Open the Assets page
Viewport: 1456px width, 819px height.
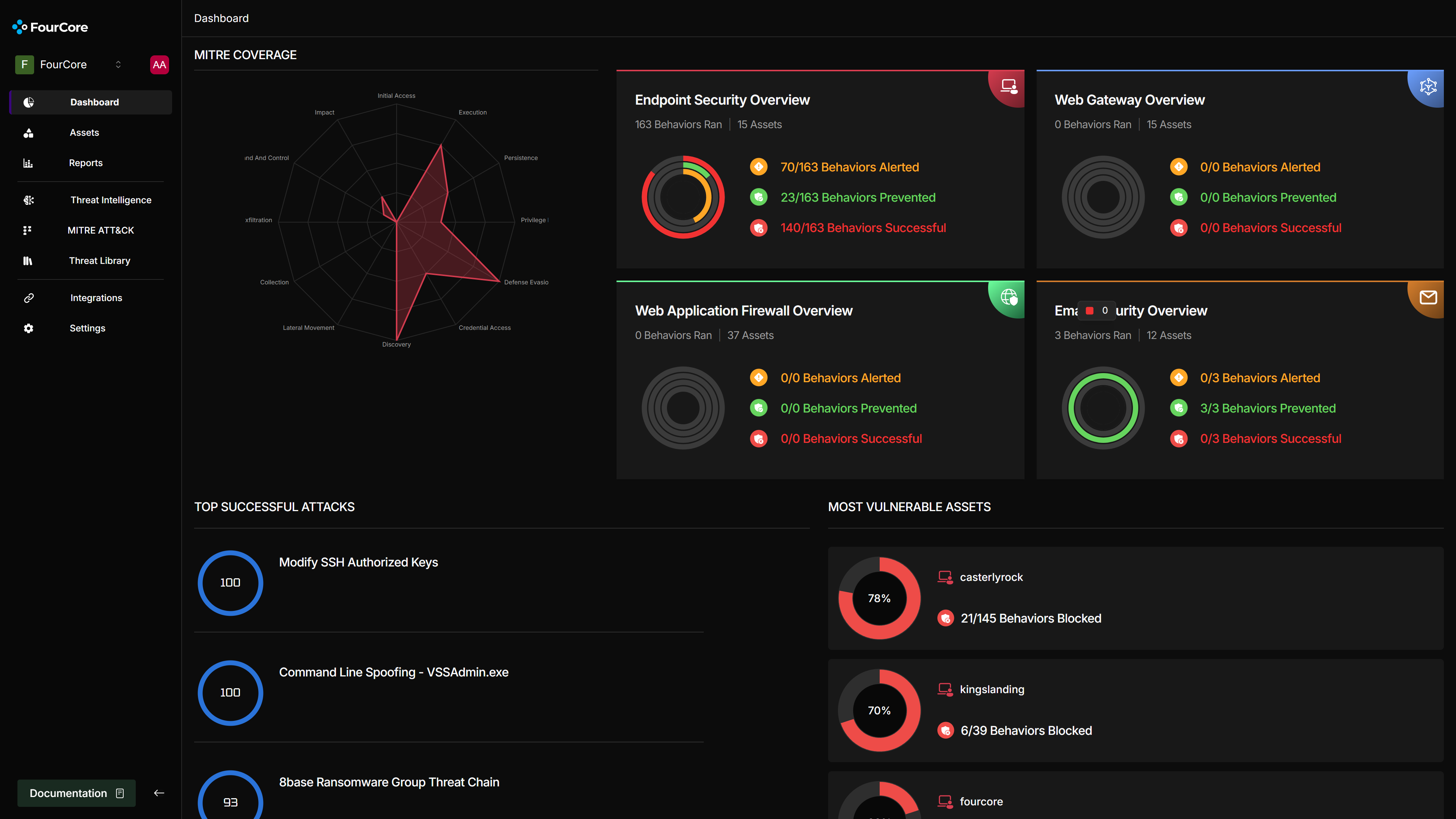84,132
